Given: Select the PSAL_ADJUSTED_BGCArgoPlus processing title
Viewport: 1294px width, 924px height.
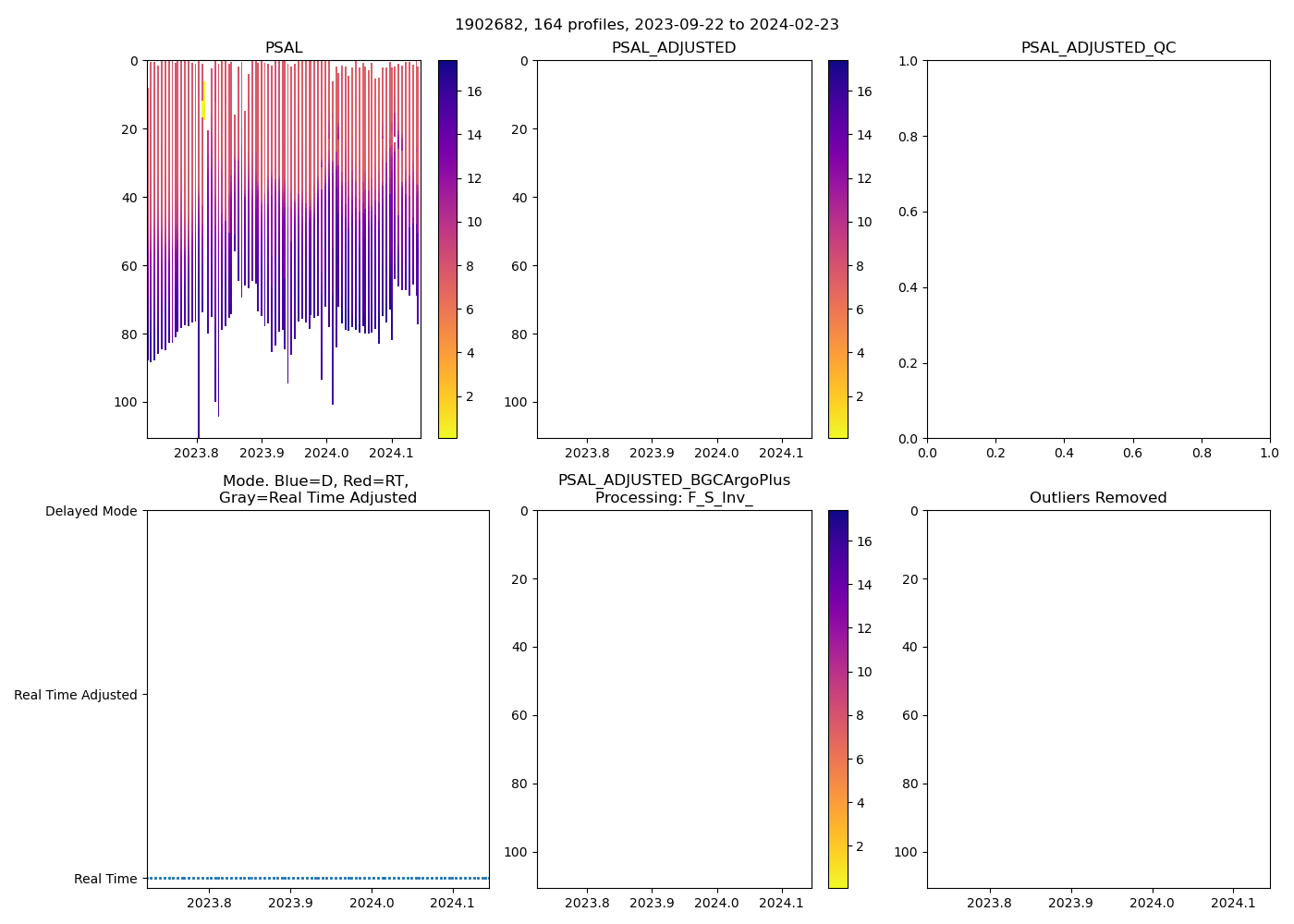Looking at the screenshot, I should (x=674, y=489).
